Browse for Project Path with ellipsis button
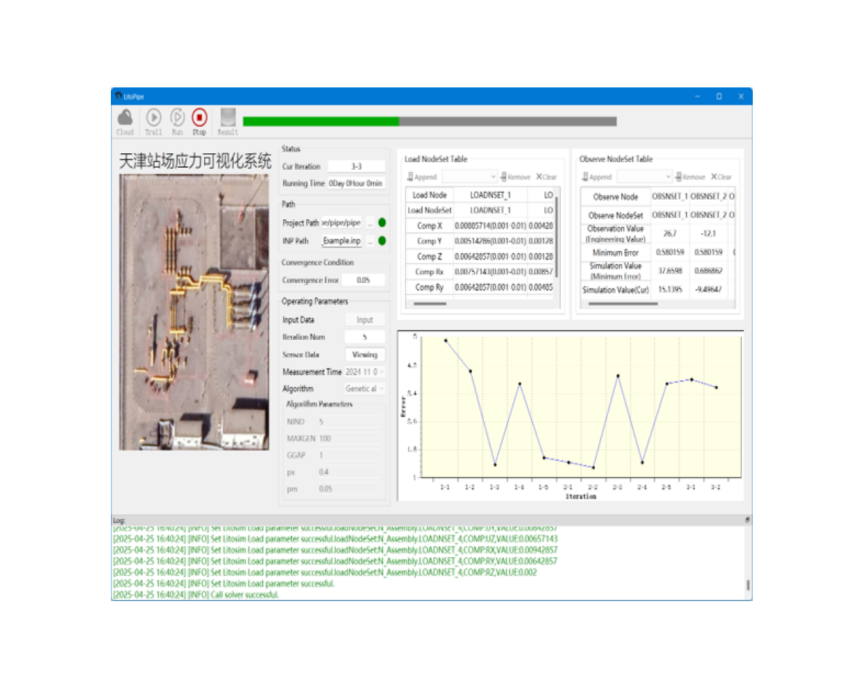This screenshot has width=850, height=680. tap(370, 223)
